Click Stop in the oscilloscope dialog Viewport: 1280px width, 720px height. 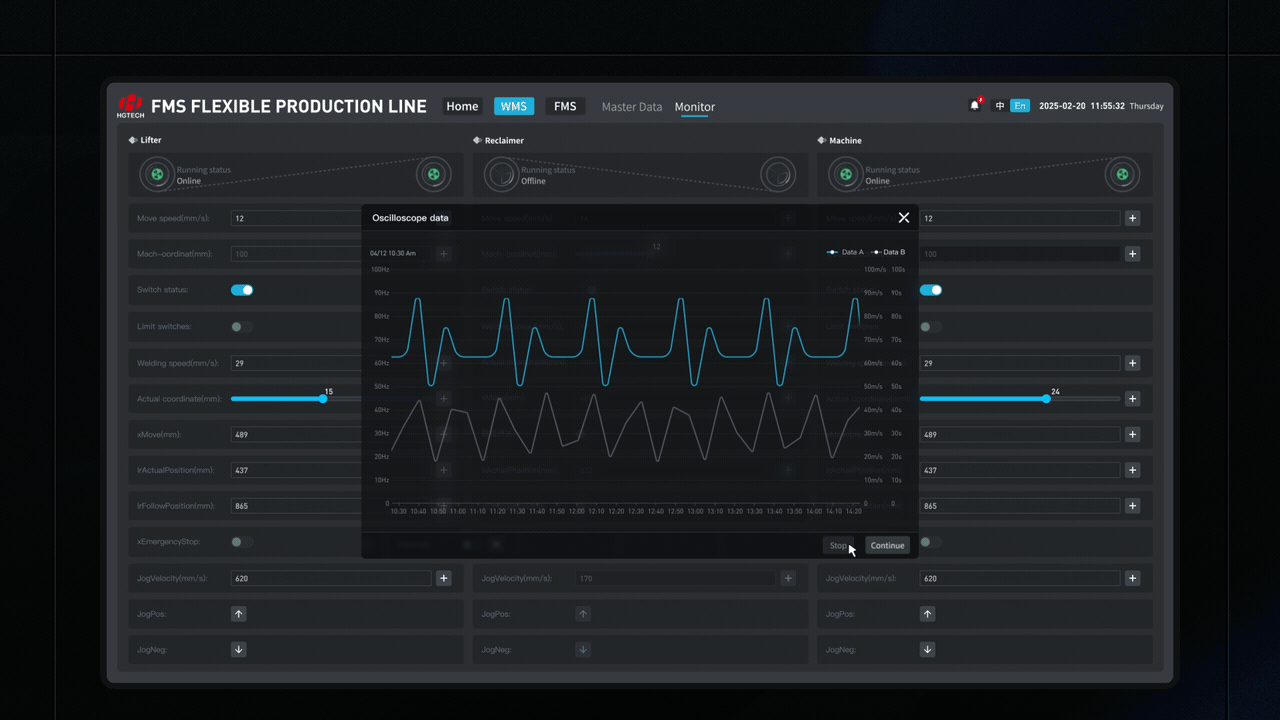point(838,545)
